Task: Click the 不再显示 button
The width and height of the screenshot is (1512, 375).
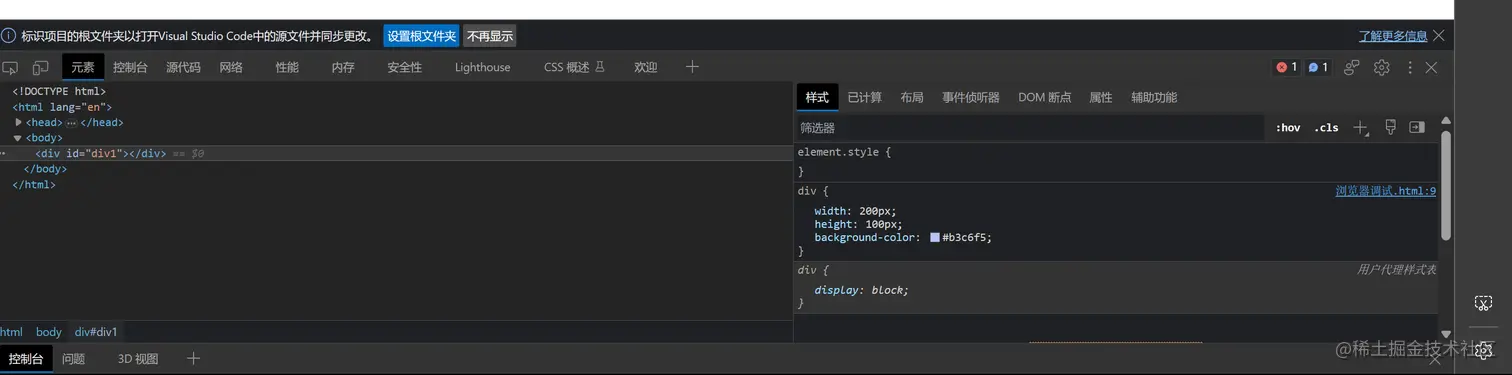Action: click(x=490, y=36)
